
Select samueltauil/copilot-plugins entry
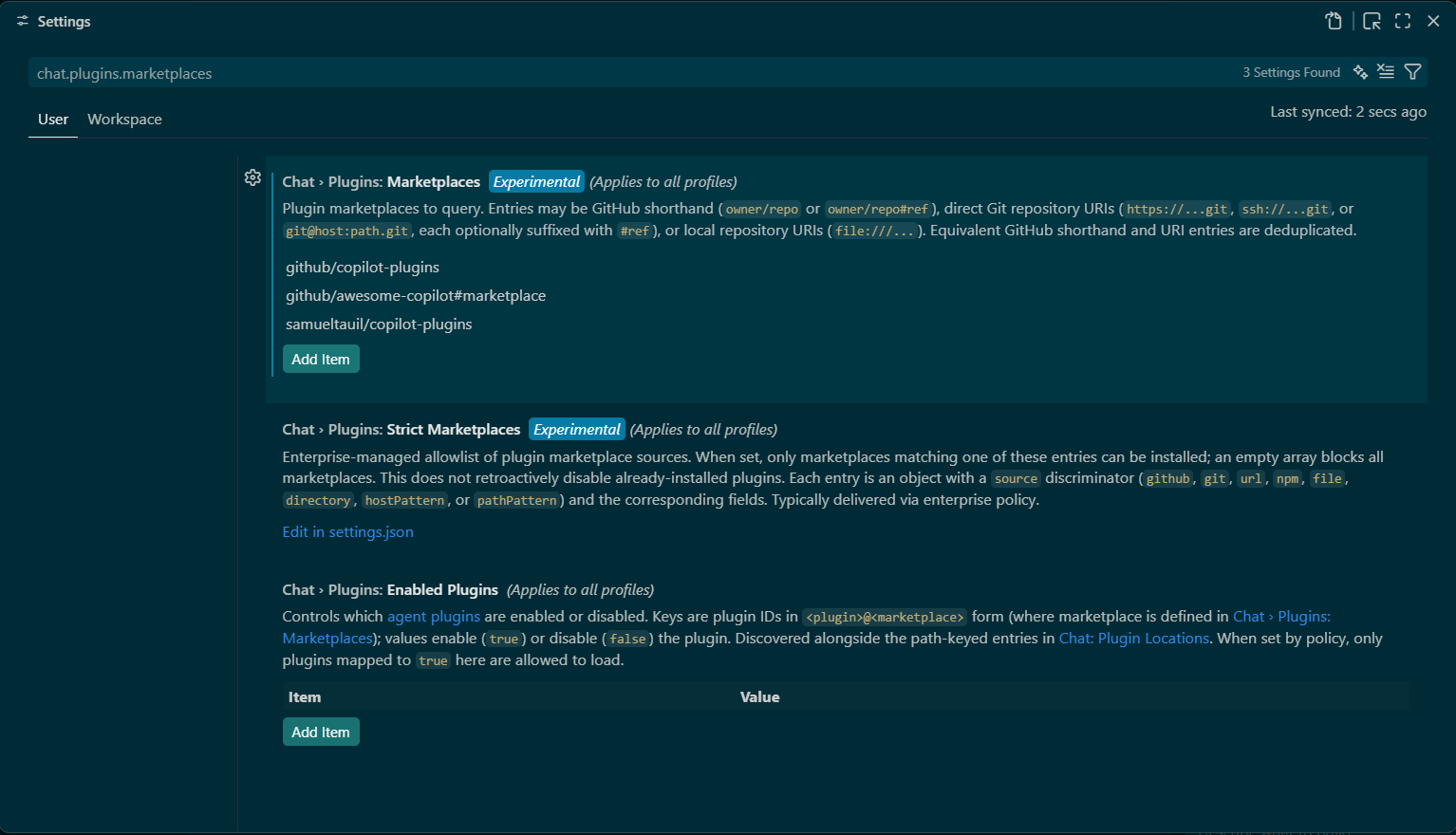pos(379,325)
